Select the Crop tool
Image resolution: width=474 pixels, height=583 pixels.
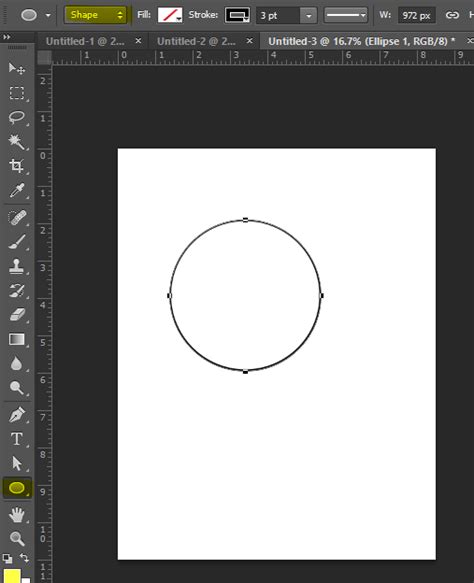(17, 166)
